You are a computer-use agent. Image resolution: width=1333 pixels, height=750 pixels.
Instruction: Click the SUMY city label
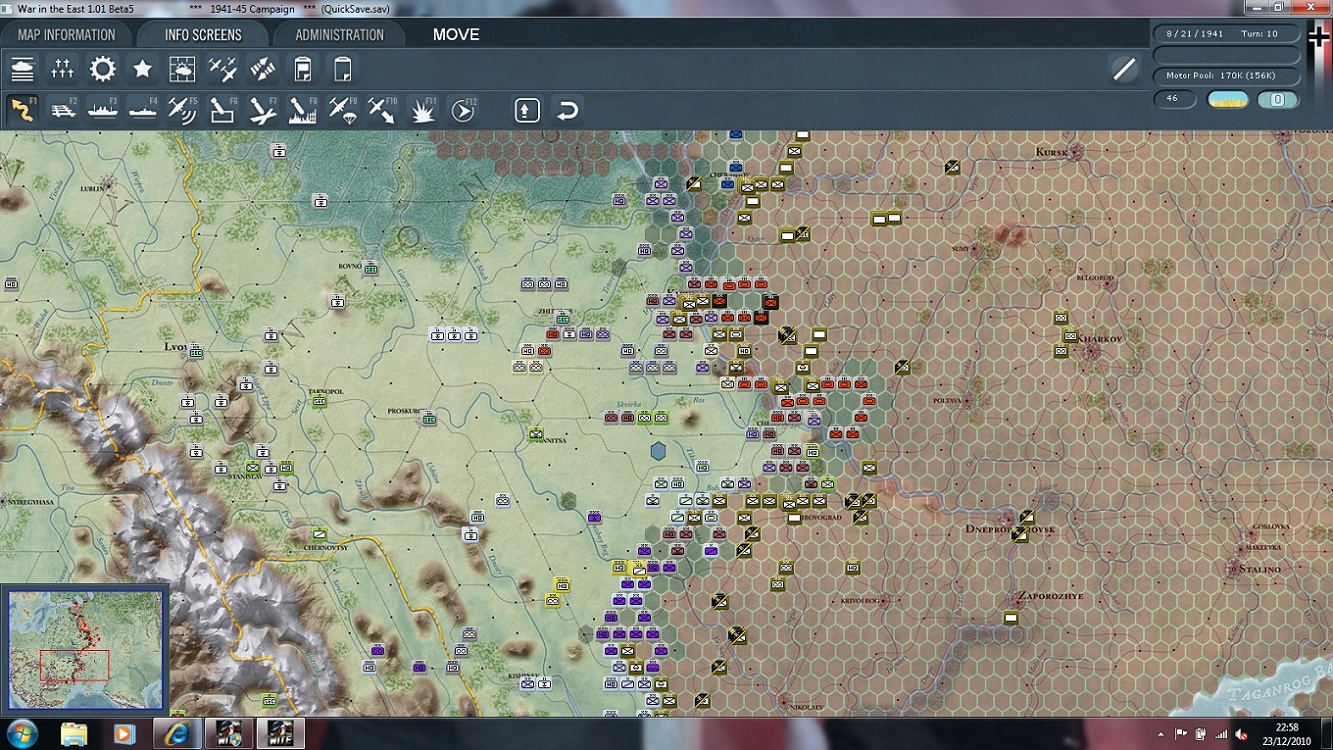coord(961,248)
